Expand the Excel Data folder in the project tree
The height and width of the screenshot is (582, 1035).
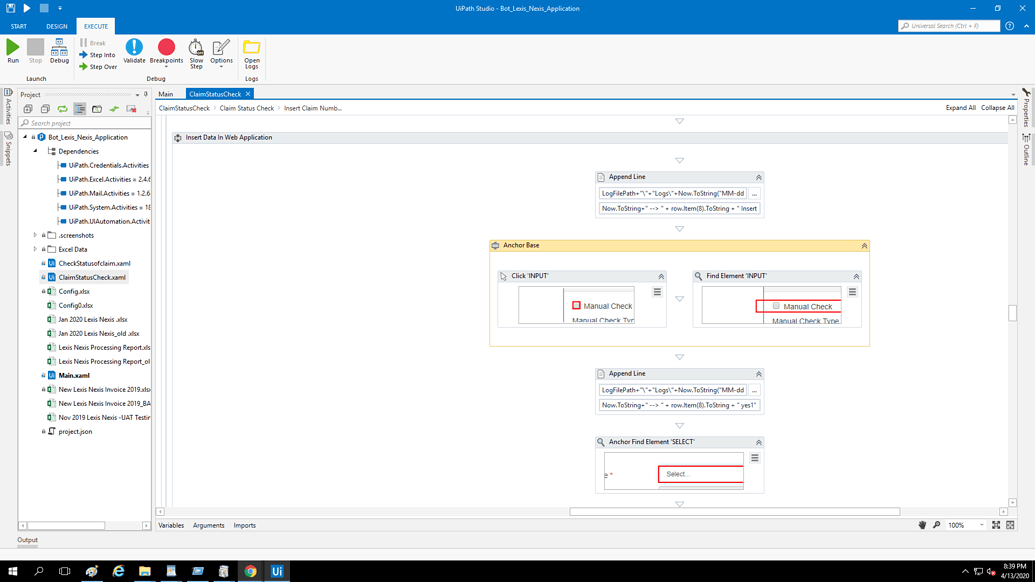(36, 249)
